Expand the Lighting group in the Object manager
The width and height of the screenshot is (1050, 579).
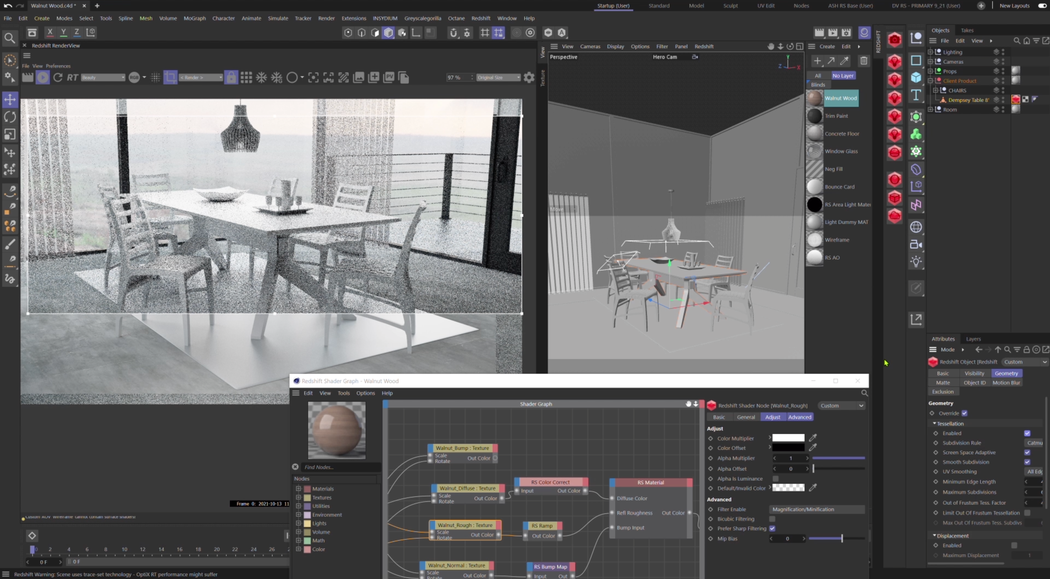click(x=932, y=52)
